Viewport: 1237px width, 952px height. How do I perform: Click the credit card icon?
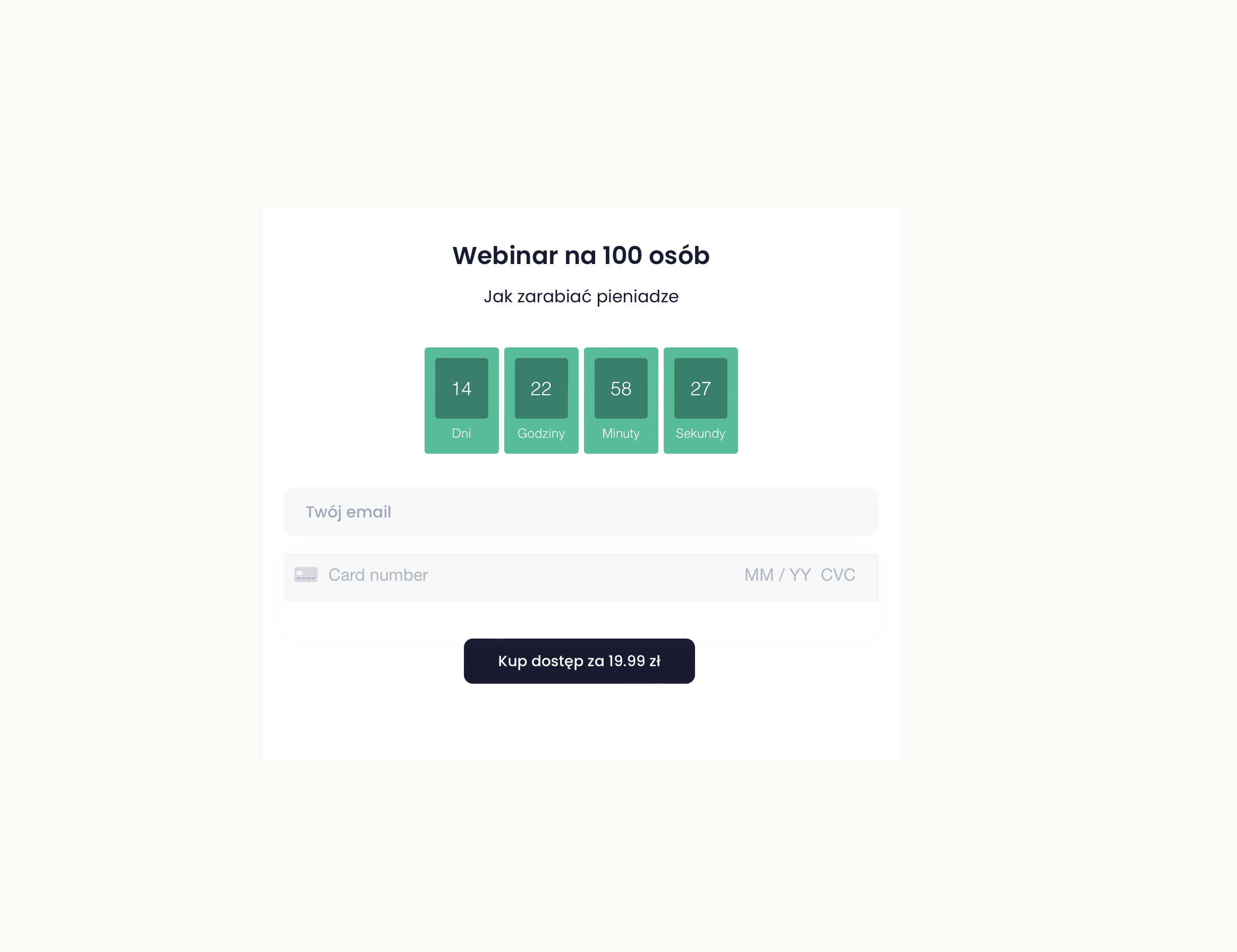tap(306, 574)
